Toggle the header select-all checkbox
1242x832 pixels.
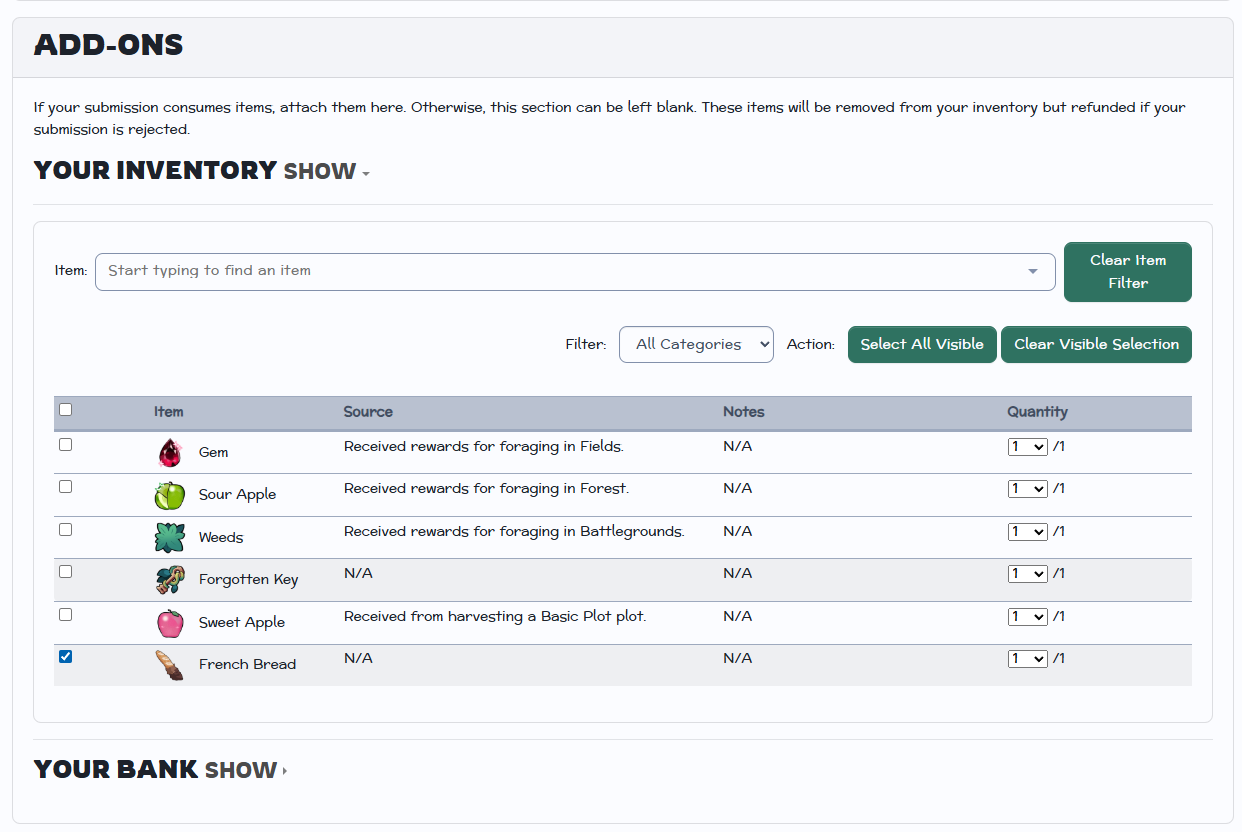(x=66, y=410)
